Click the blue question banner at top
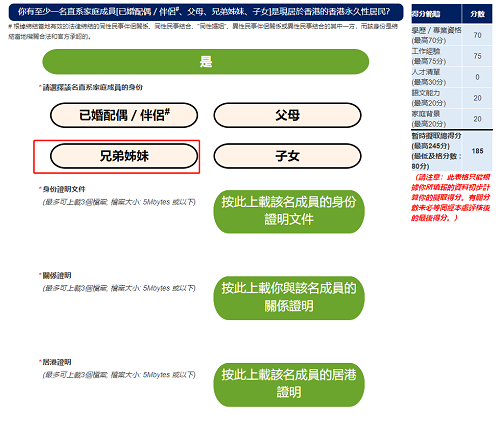500x443 pixels. tap(206, 12)
